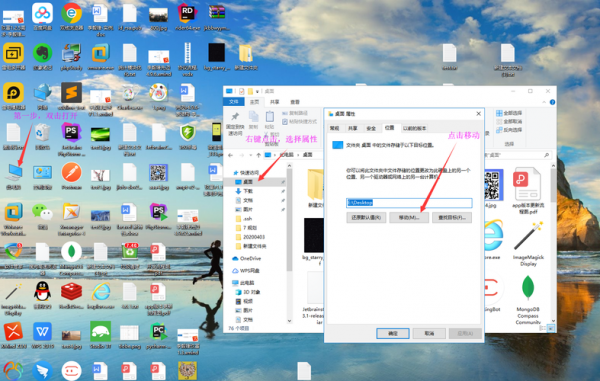Select the Android Studio desktop icon

(100, 335)
